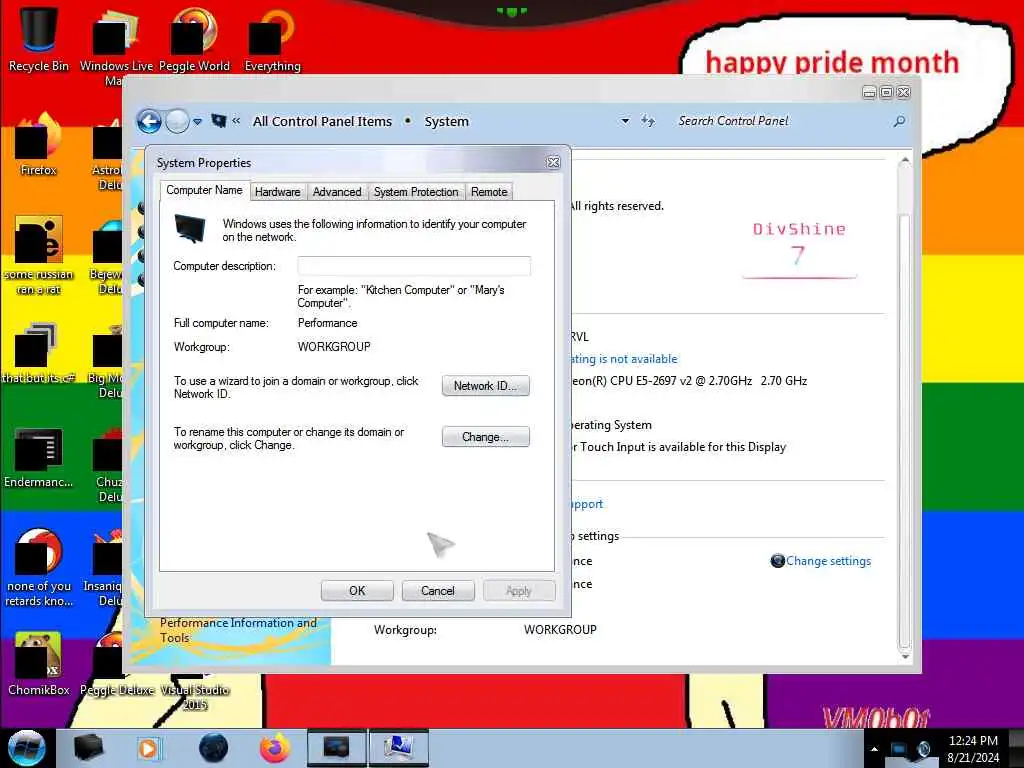This screenshot has height=768, width=1024.
Task: Open the Firefox desktop shortcut
Action: pos(38,144)
